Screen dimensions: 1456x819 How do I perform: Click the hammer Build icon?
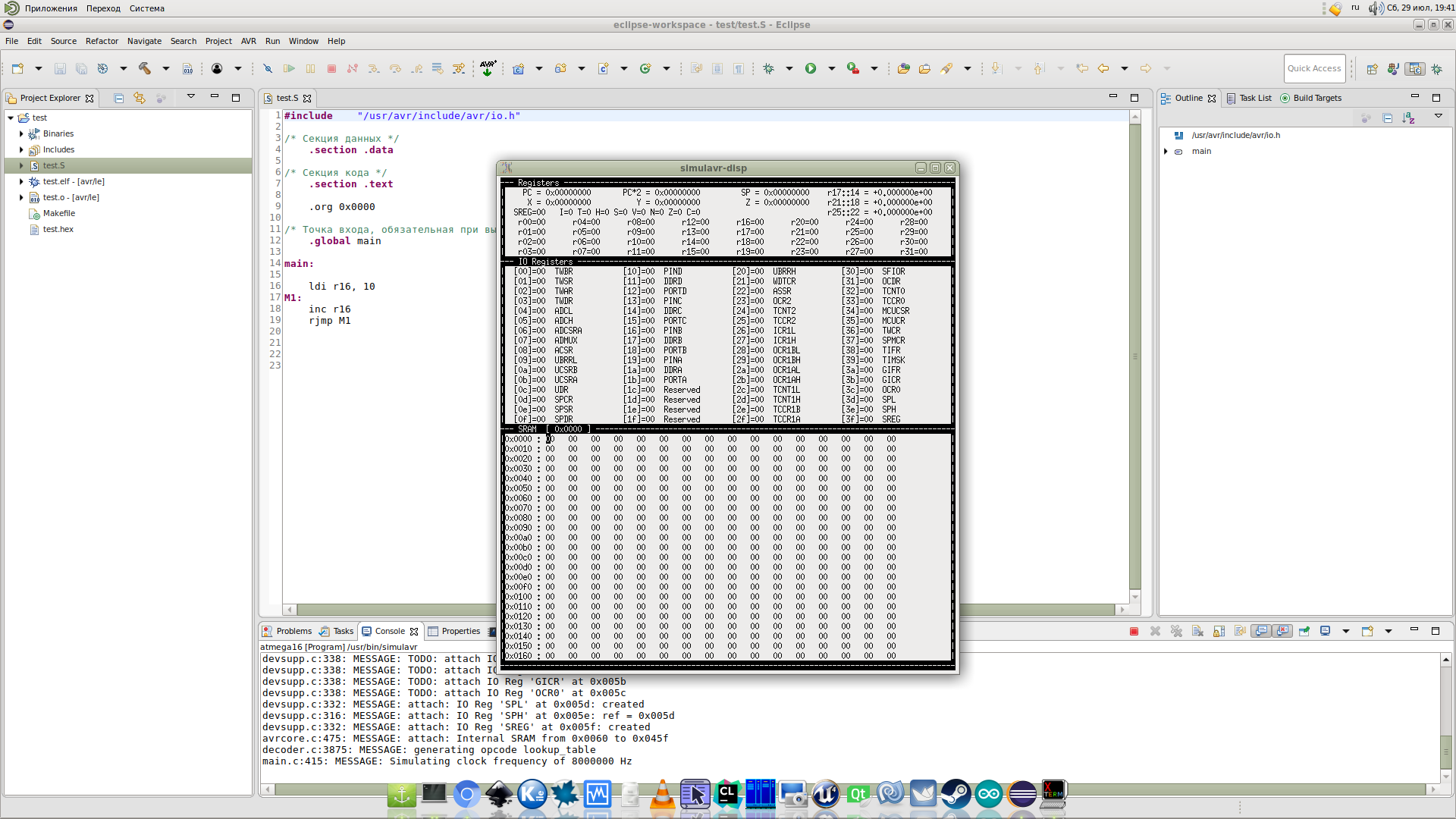pyautogui.click(x=144, y=68)
